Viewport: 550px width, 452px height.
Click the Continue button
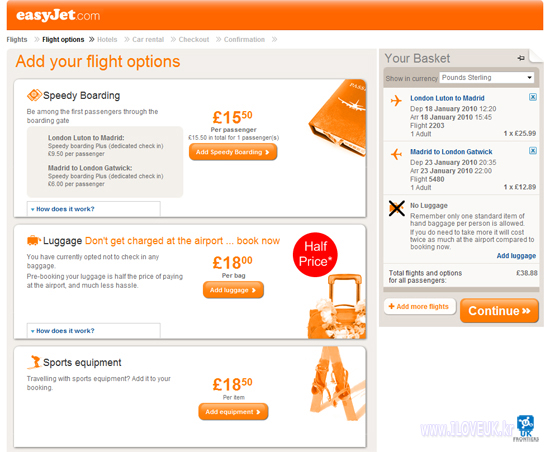(x=499, y=311)
